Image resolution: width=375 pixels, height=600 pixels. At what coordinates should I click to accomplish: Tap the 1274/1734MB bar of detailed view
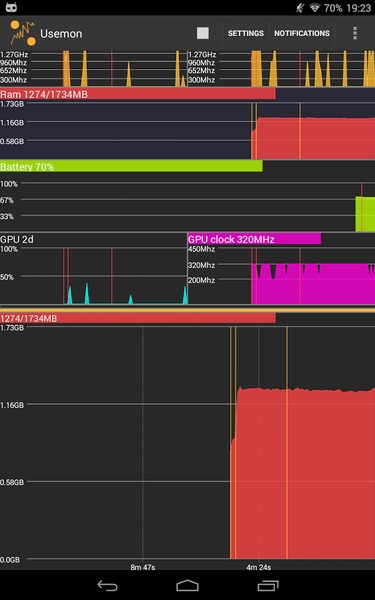[x=138, y=318]
